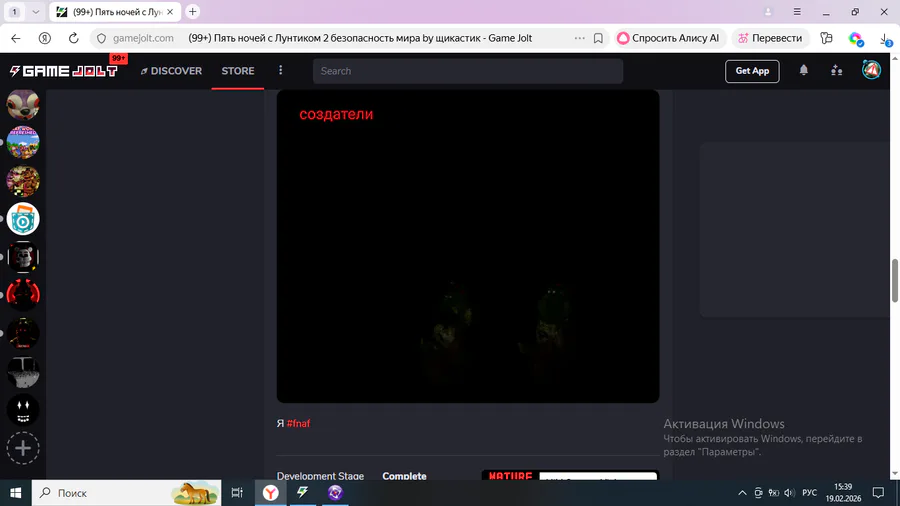Open the black smiling face community icon
The height and width of the screenshot is (506, 900).
pos(23,410)
